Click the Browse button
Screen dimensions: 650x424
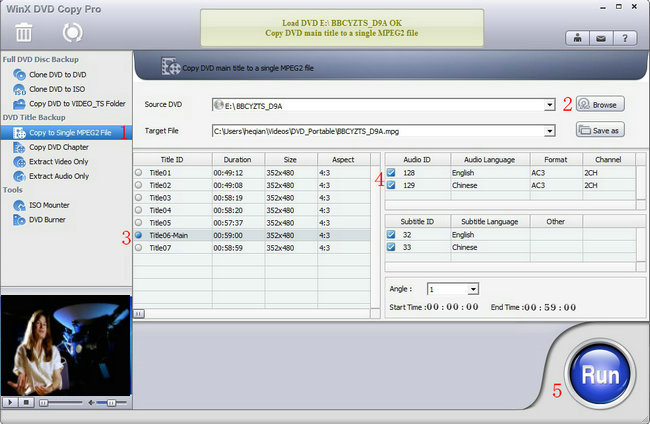600,104
